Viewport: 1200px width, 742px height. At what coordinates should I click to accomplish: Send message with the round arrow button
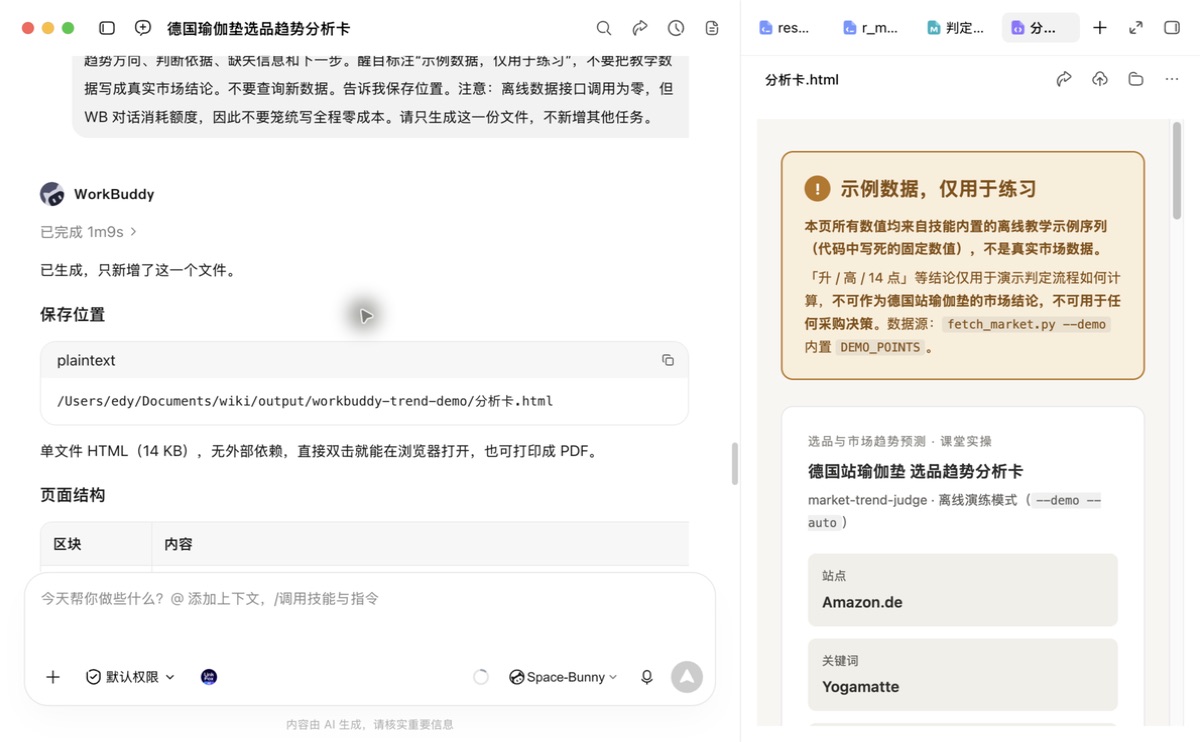pyautogui.click(x=687, y=677)
